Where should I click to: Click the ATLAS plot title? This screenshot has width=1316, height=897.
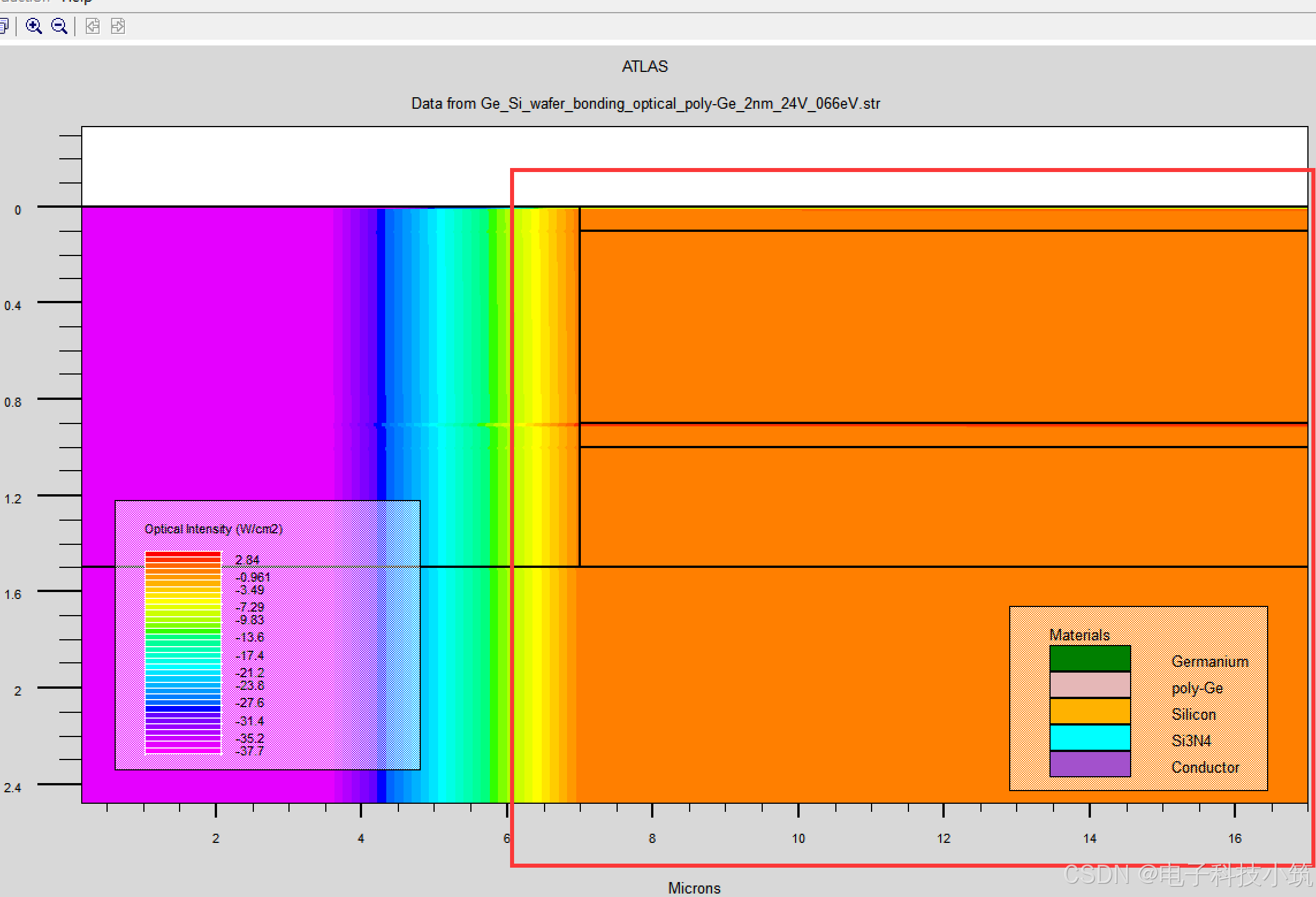coord(645,67)
